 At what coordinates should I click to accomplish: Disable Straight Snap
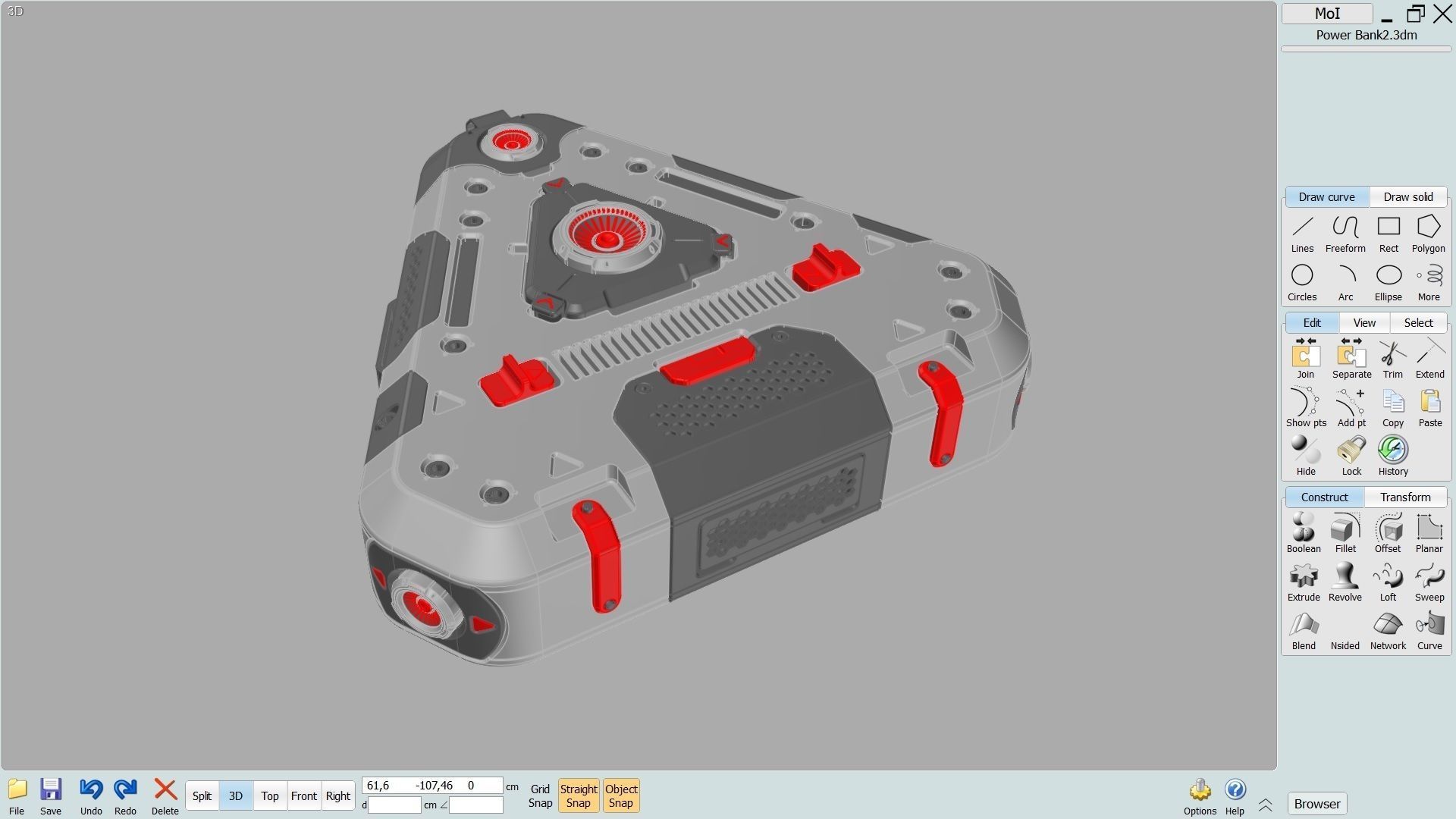coord(579,795)
